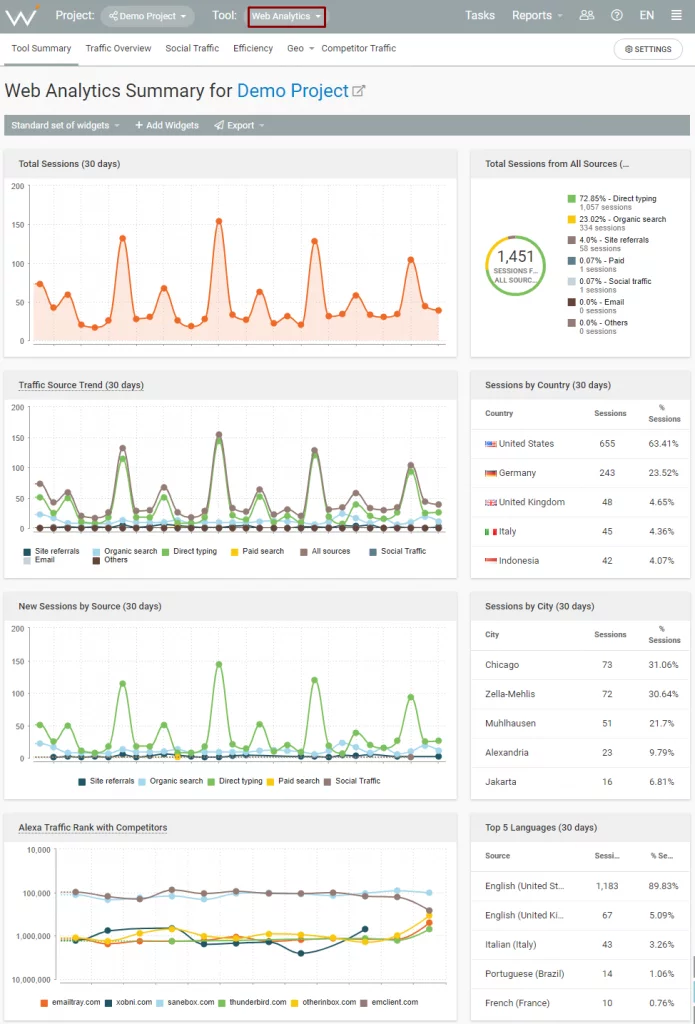The image size is (695, 1024).
Task: Click Paid dark blue swatch in sources legend
Action: (572, 261)
